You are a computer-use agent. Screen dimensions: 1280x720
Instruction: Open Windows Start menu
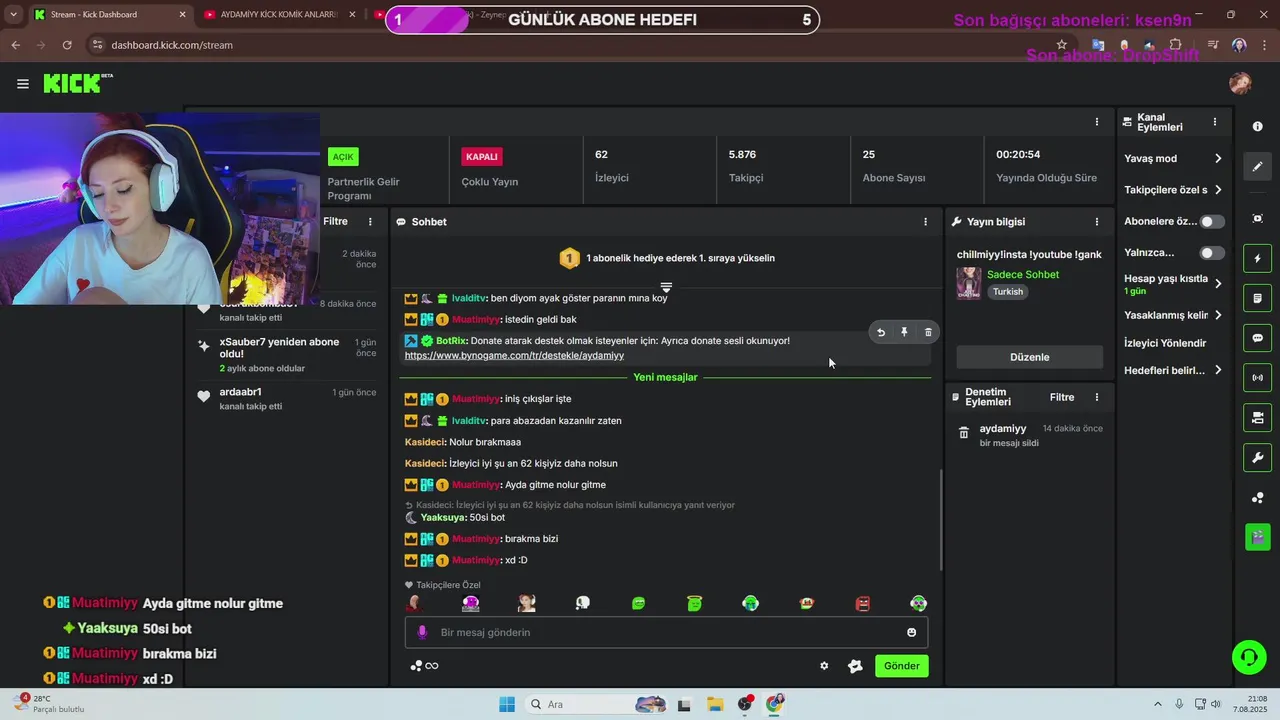(x=506, y=704)
